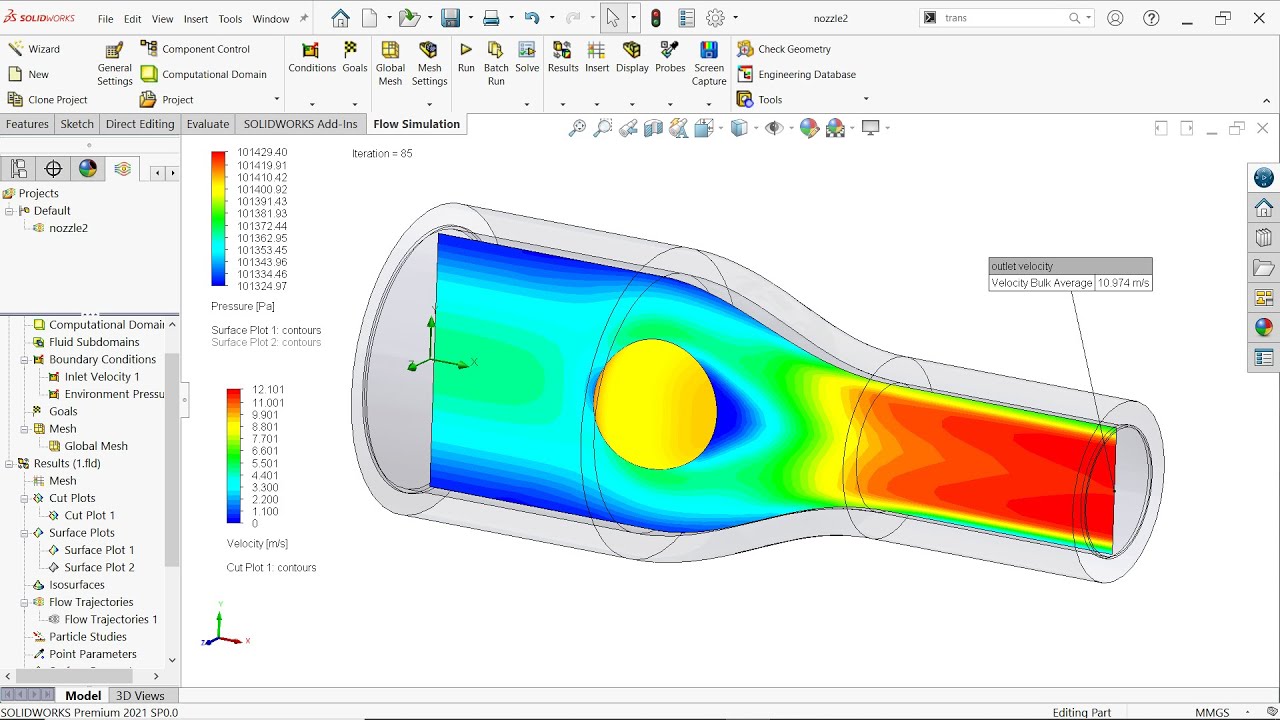Image resolution: width=1280 pixels, height=720 pixels.
Task: Open the Edit menu
Action: 132,19
